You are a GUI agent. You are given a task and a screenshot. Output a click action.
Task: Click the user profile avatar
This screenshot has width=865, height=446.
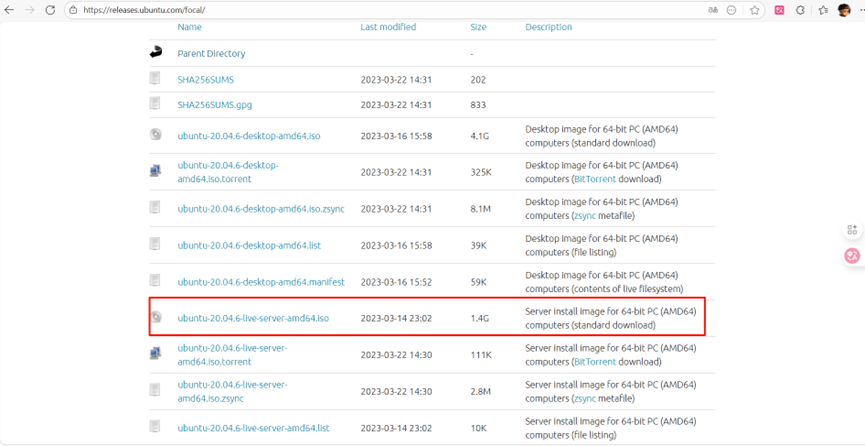(x=844, y=10)
